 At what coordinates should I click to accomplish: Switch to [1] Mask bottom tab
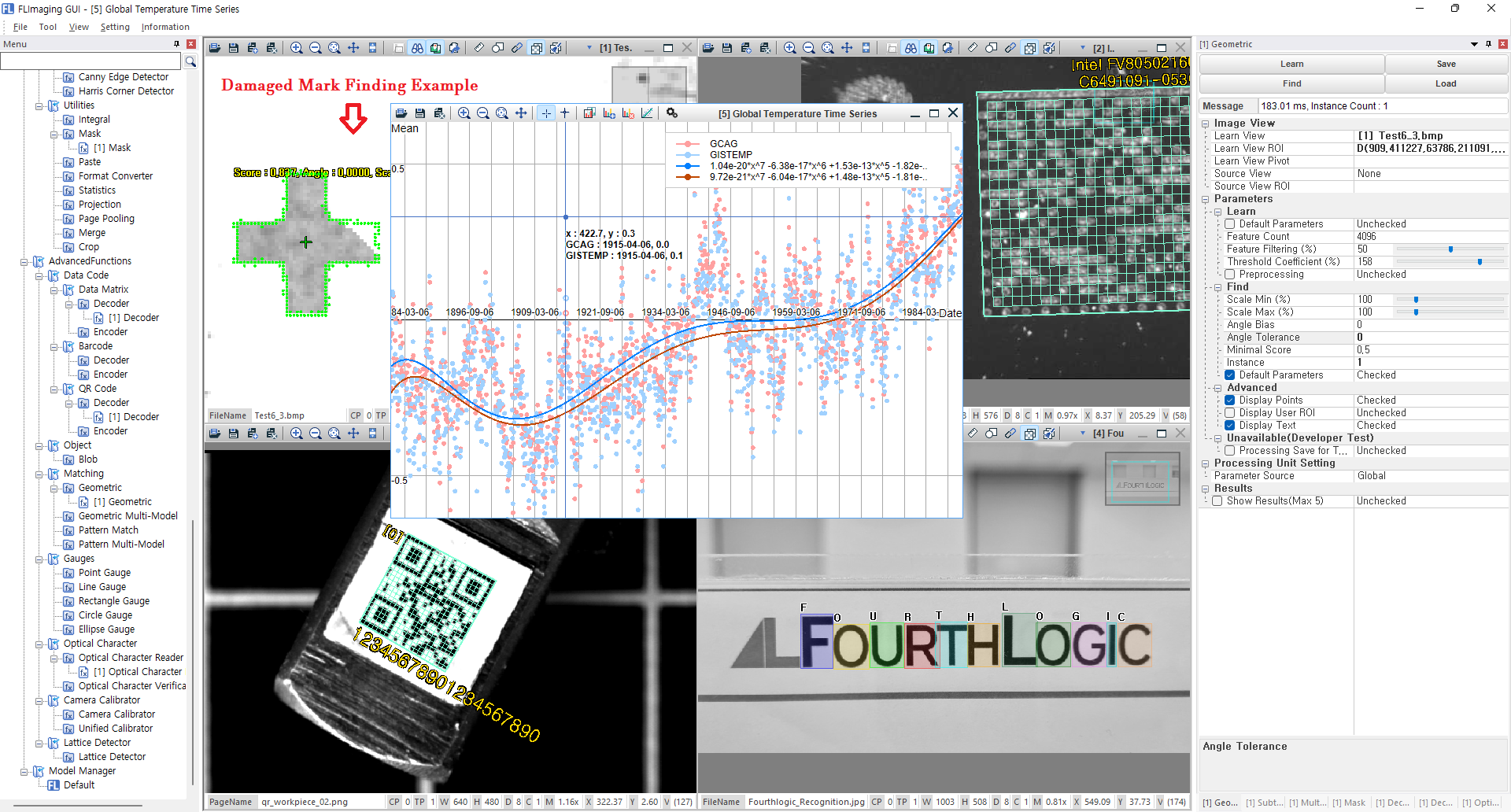point(1349,803)
